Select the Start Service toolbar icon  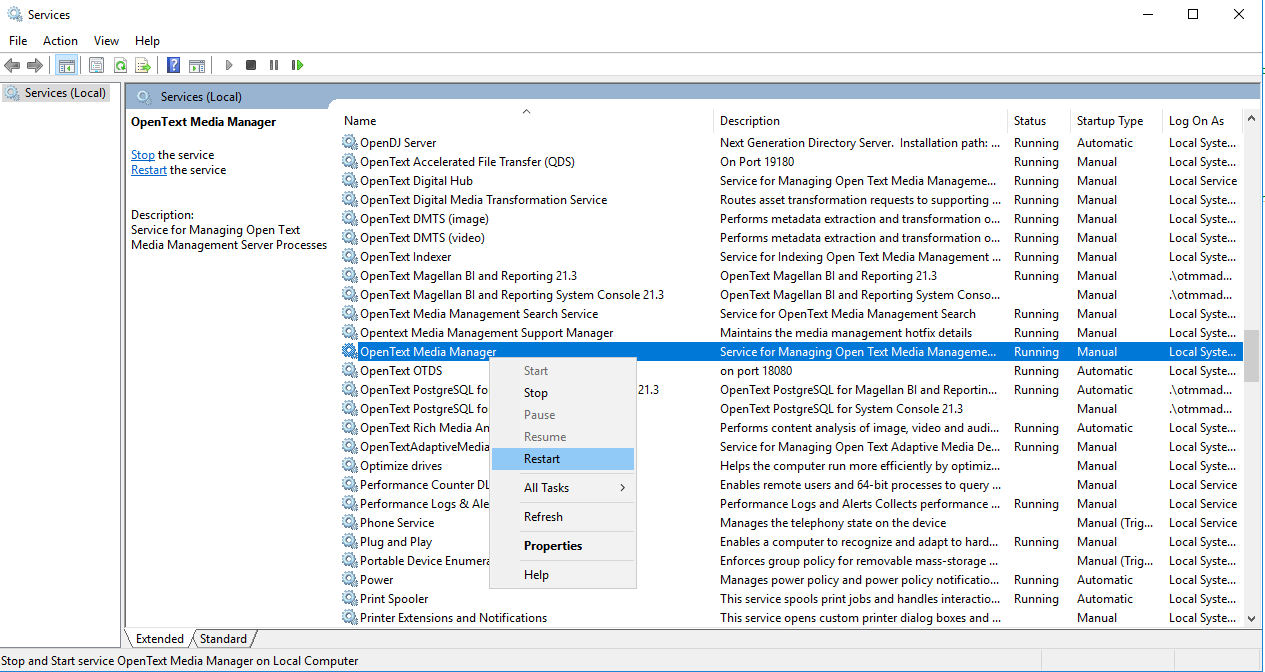[229, 65]
